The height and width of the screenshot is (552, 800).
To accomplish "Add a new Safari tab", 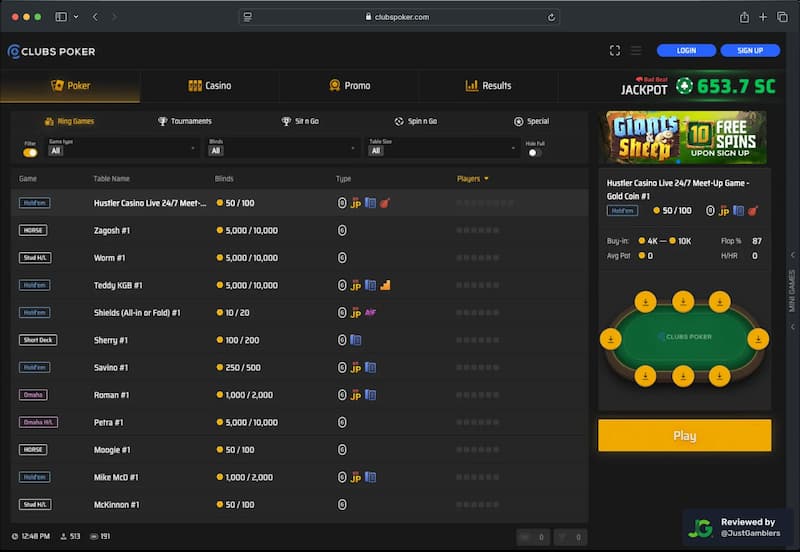I will pyautogui.click(x=763, y=17).
